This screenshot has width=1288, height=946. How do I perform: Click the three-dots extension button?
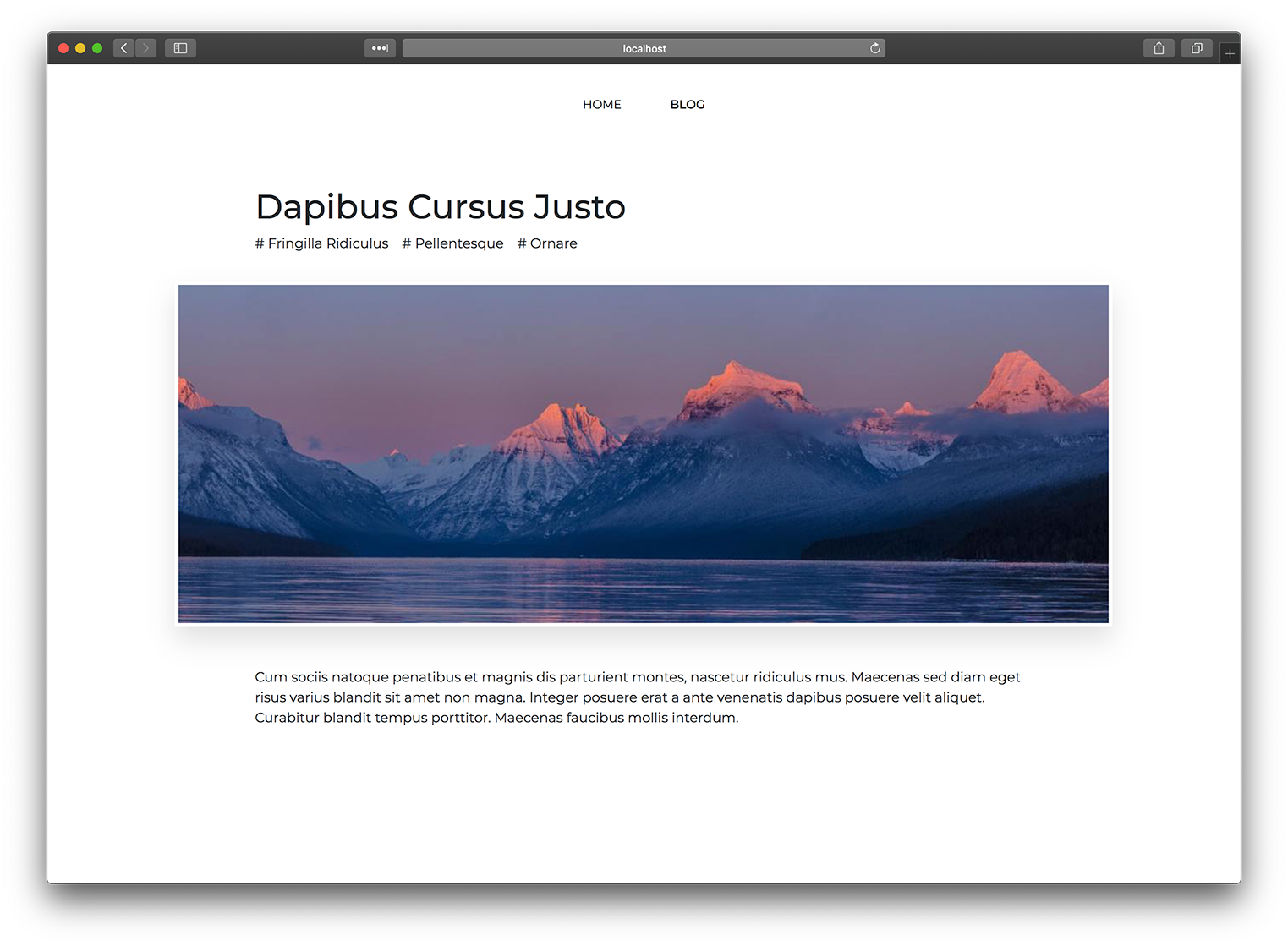(380, 48)
